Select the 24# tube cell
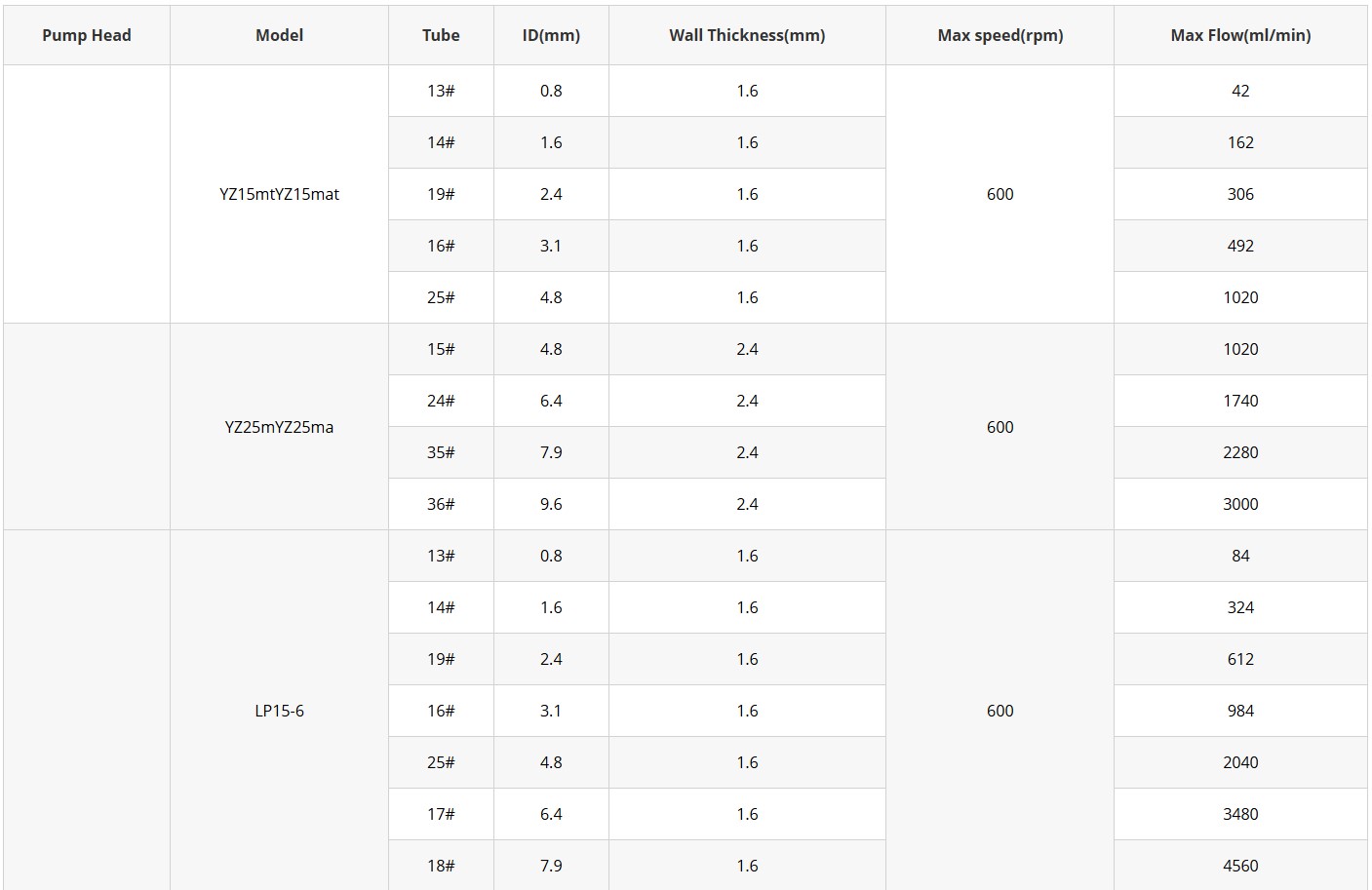The image size is (1372, 890). click(441, 401)
